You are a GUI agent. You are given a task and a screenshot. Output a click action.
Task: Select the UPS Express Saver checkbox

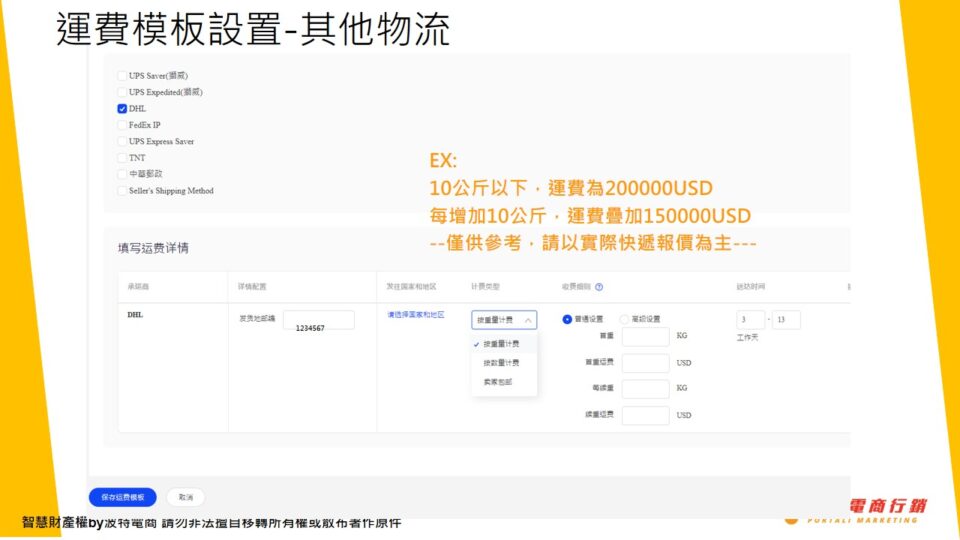122,141
